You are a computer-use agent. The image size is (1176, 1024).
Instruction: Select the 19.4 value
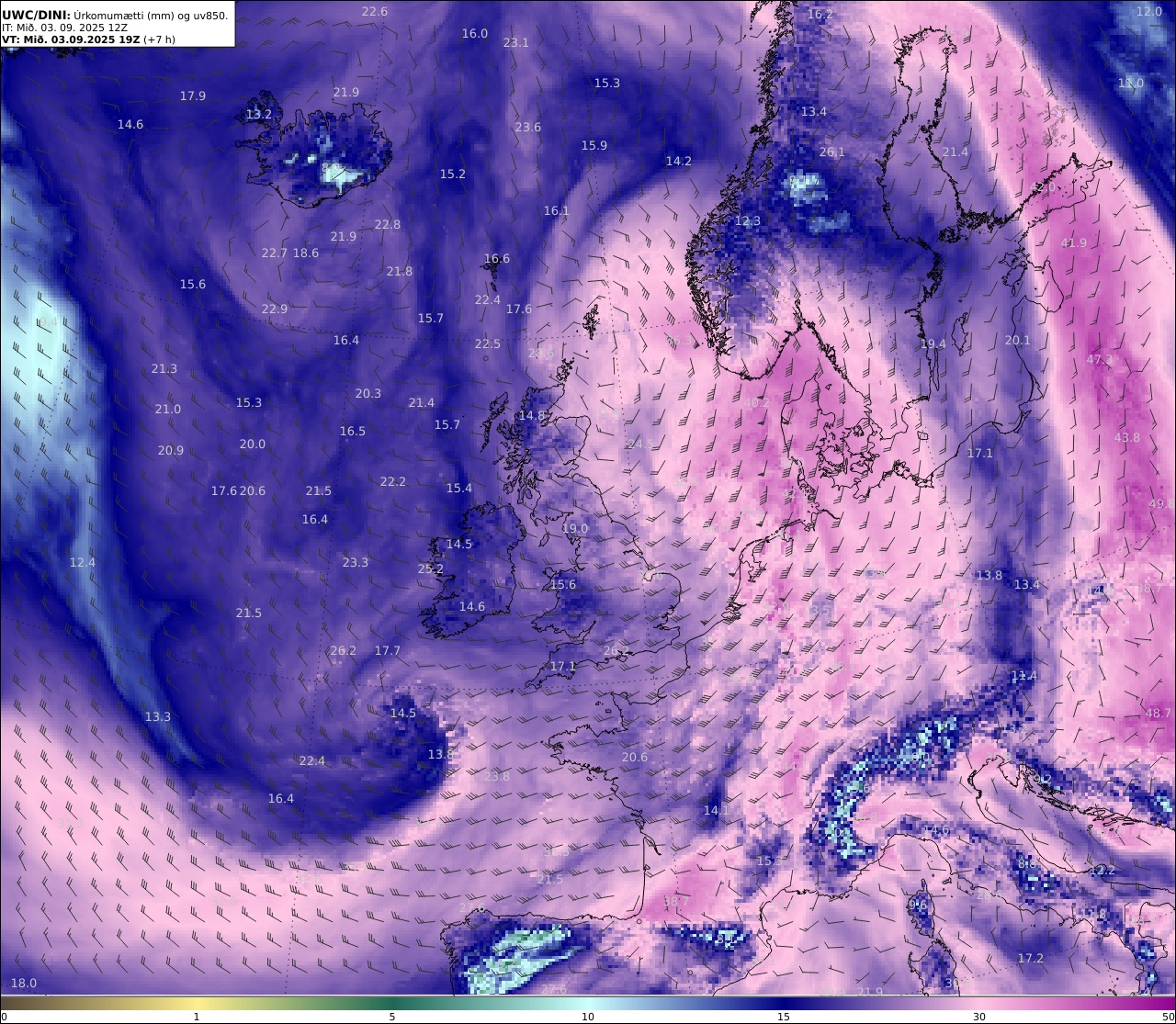933,344
